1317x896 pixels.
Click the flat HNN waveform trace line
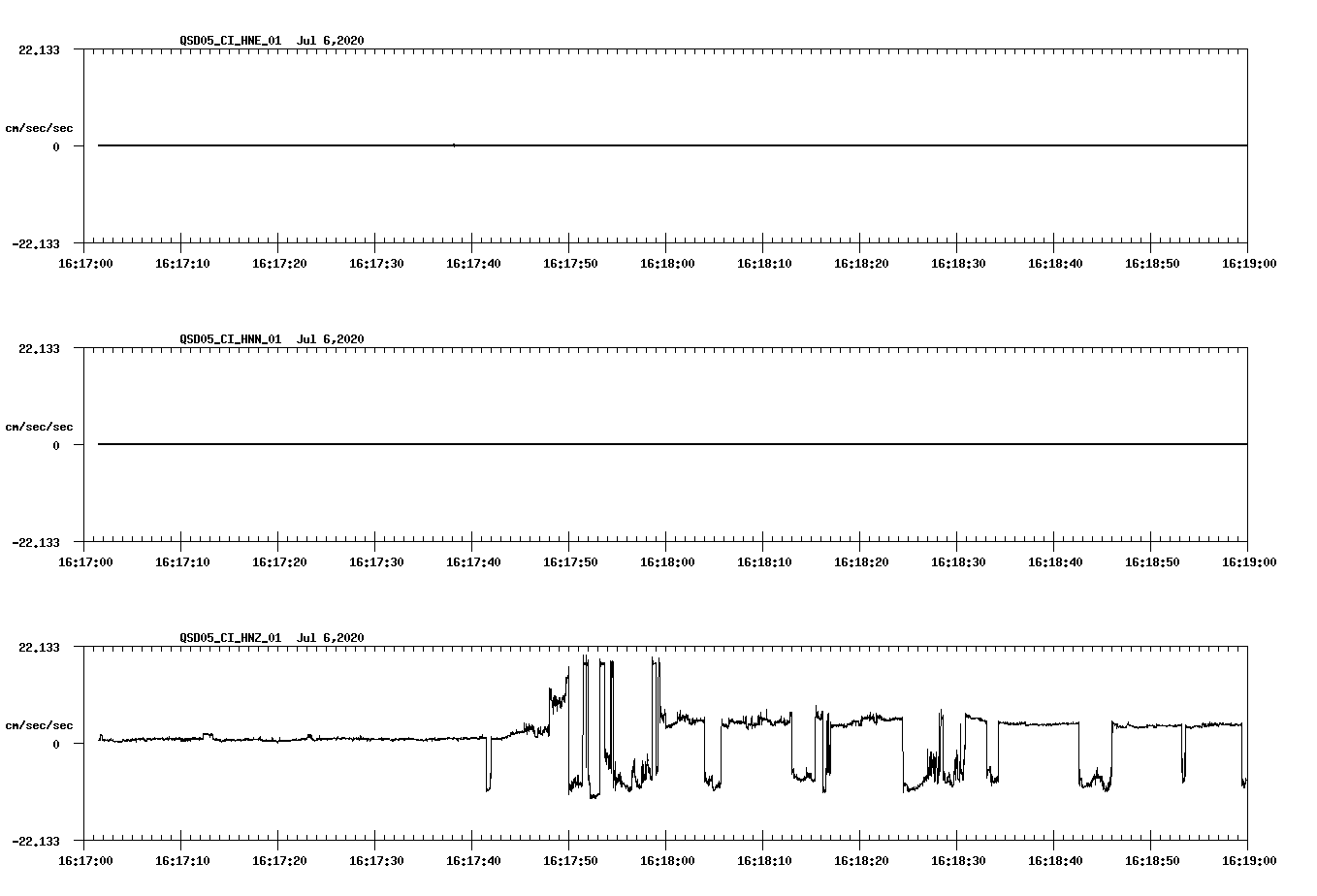click(673, 444)
